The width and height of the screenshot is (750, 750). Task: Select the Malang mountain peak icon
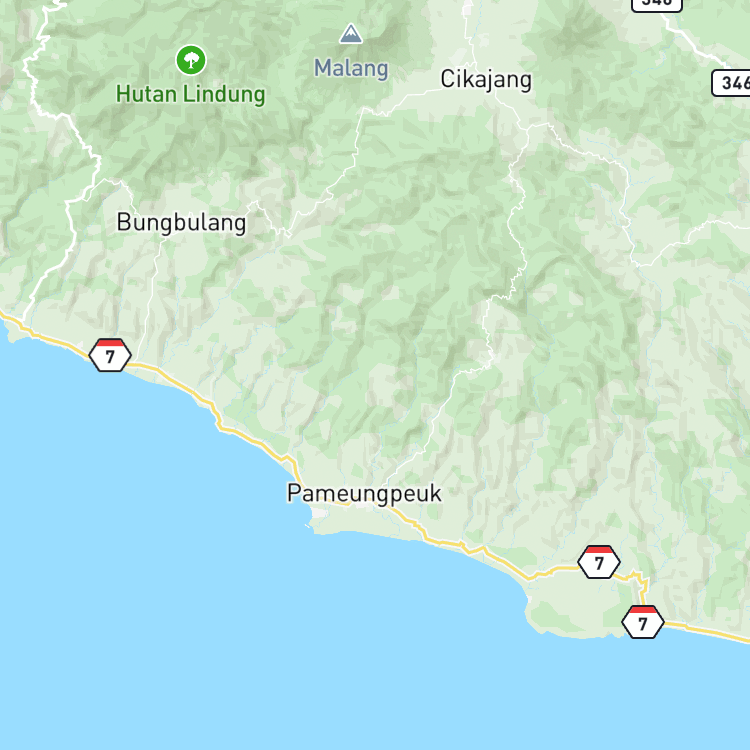[351, 34]
